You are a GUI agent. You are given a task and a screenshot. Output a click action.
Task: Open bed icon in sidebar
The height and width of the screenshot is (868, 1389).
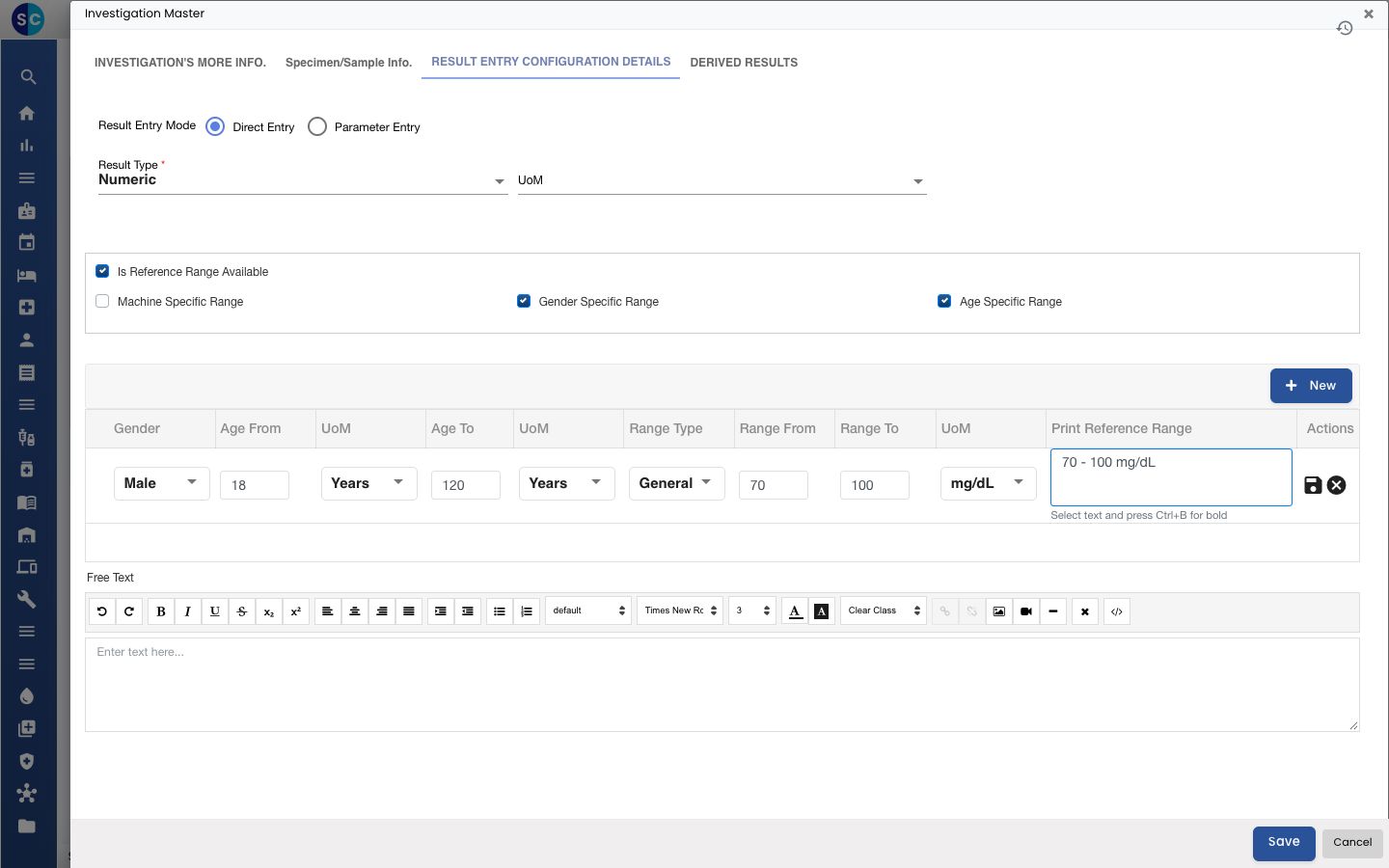tap(27, 275)
